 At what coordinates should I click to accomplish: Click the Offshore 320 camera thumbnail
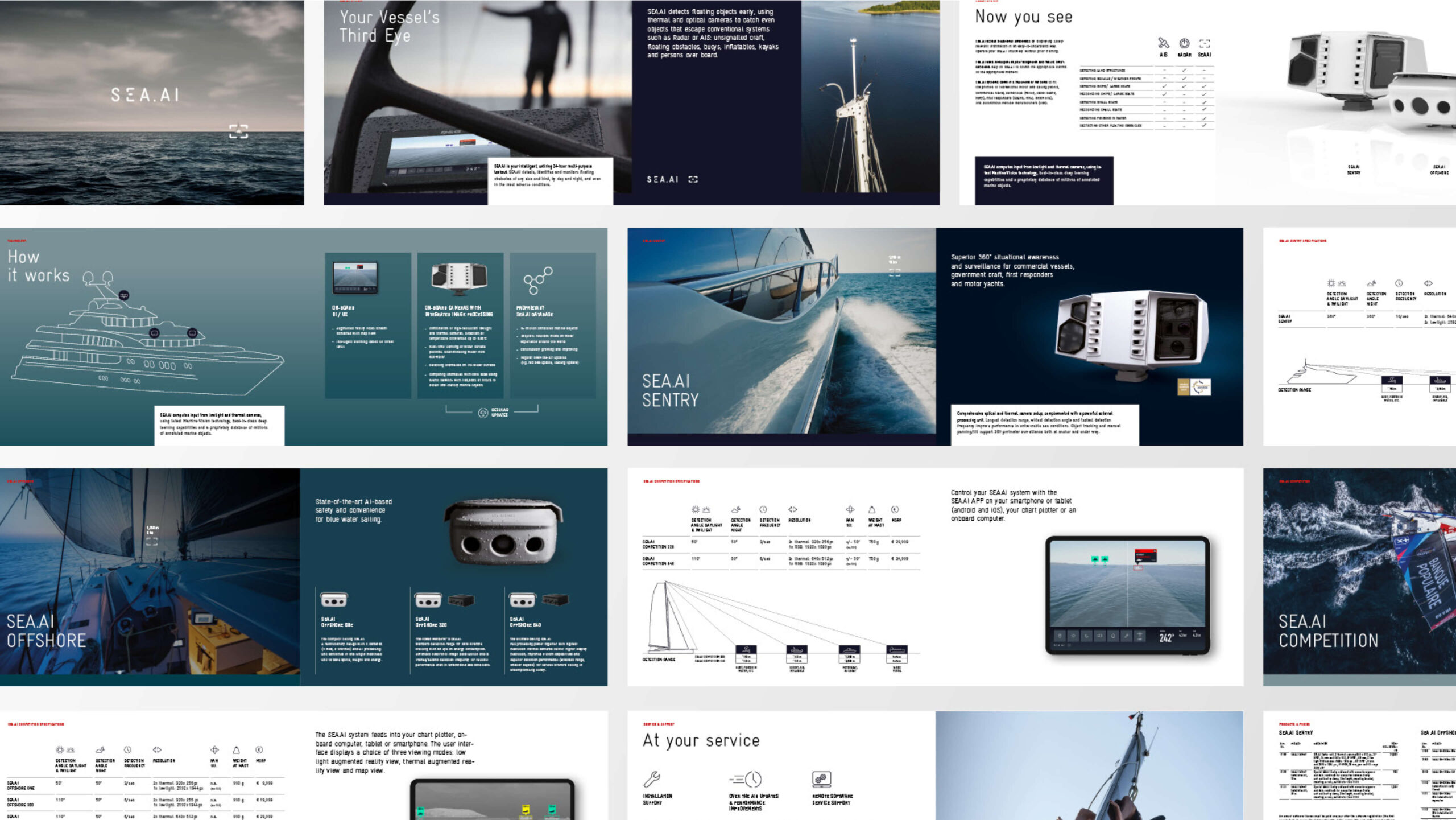click(x=428, y=600)
